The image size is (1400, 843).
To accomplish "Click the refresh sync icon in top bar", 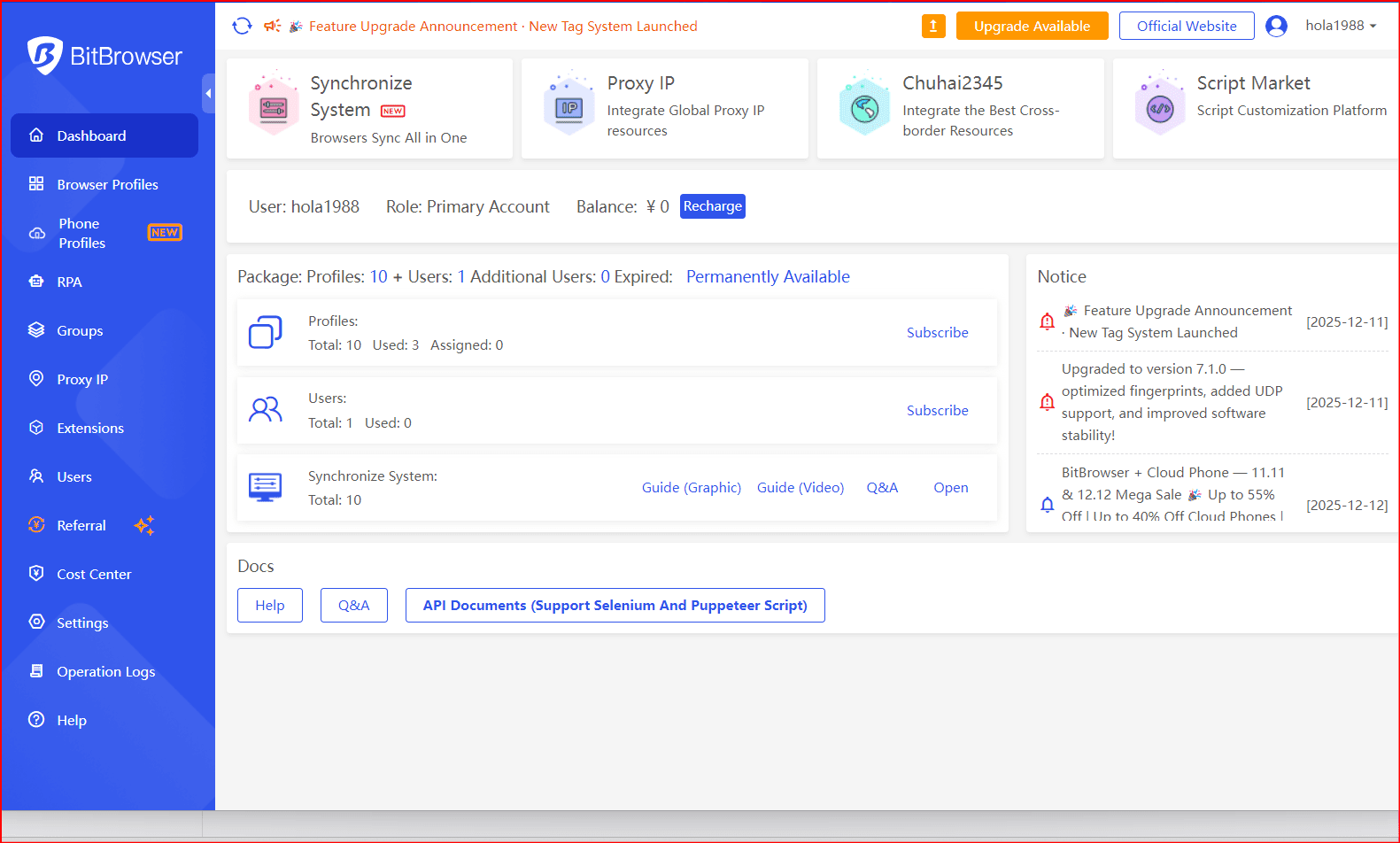I will [242, 27].
